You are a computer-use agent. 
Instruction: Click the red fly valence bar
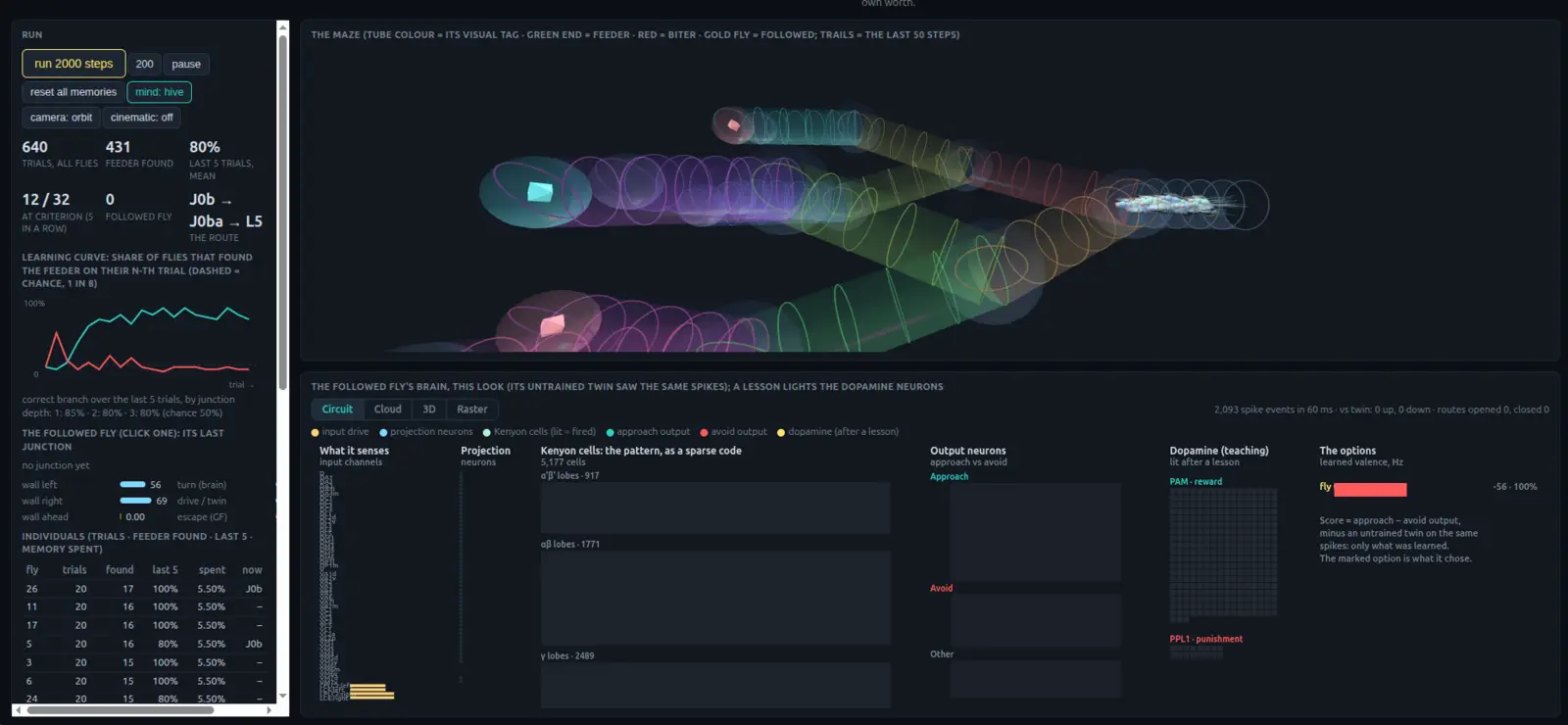pyautogui.click(x=1370, y=489)
